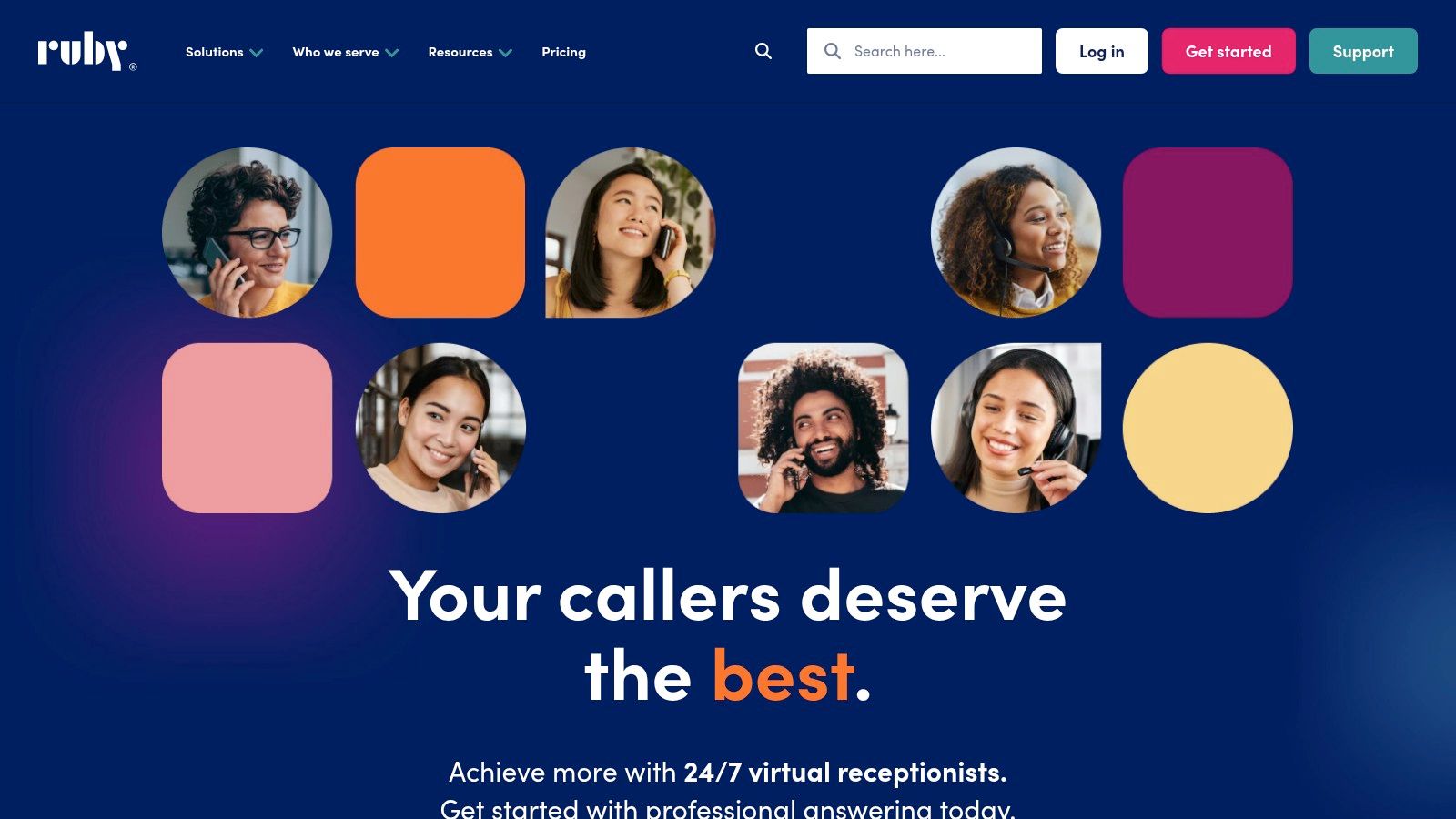Expand the Solutions dropdown chevron
The height and width of the screenshot is (819, 1456).
(x=257, y=53)
